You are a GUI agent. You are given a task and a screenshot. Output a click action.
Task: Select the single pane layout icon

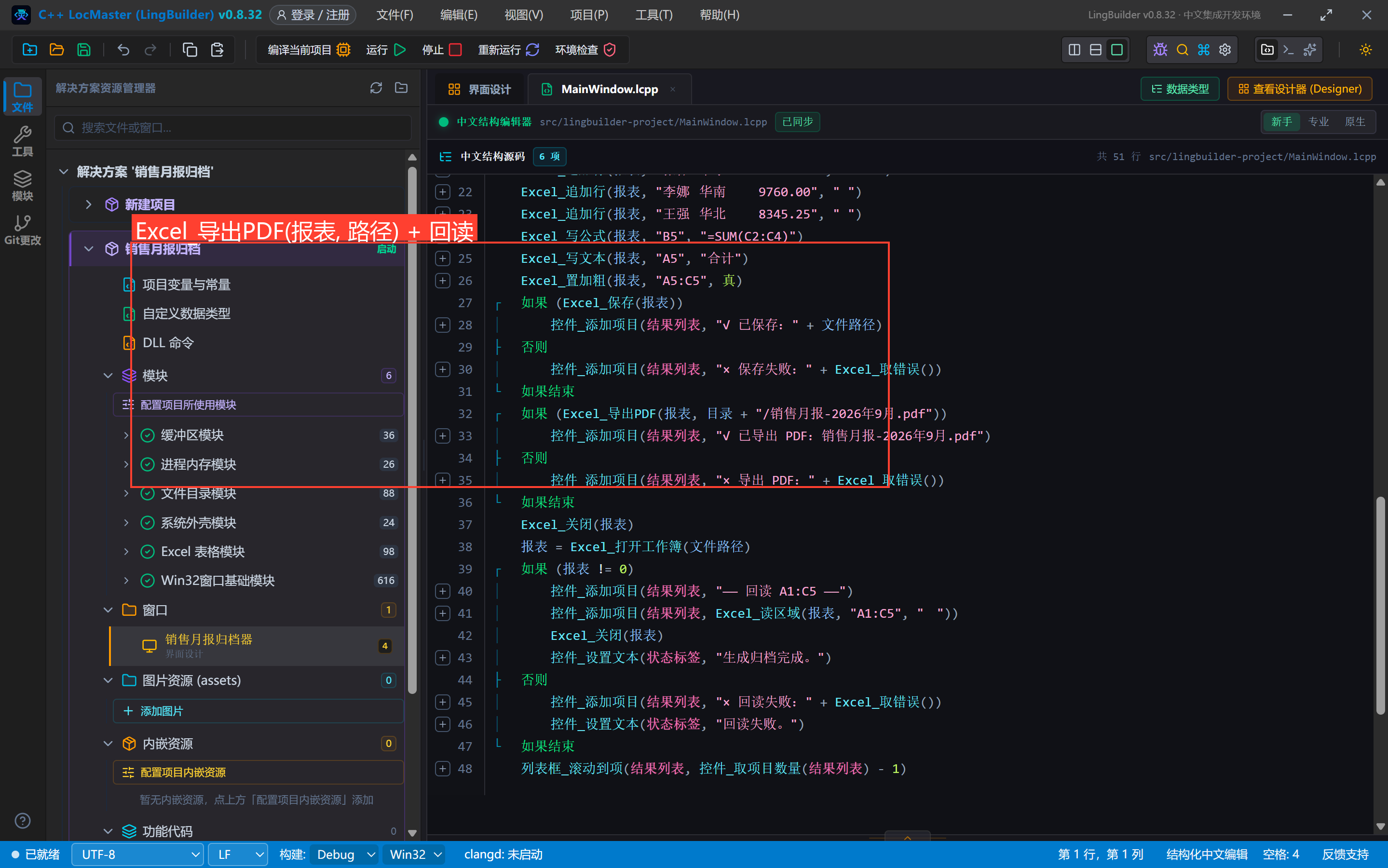click(x=1117, y=50)
